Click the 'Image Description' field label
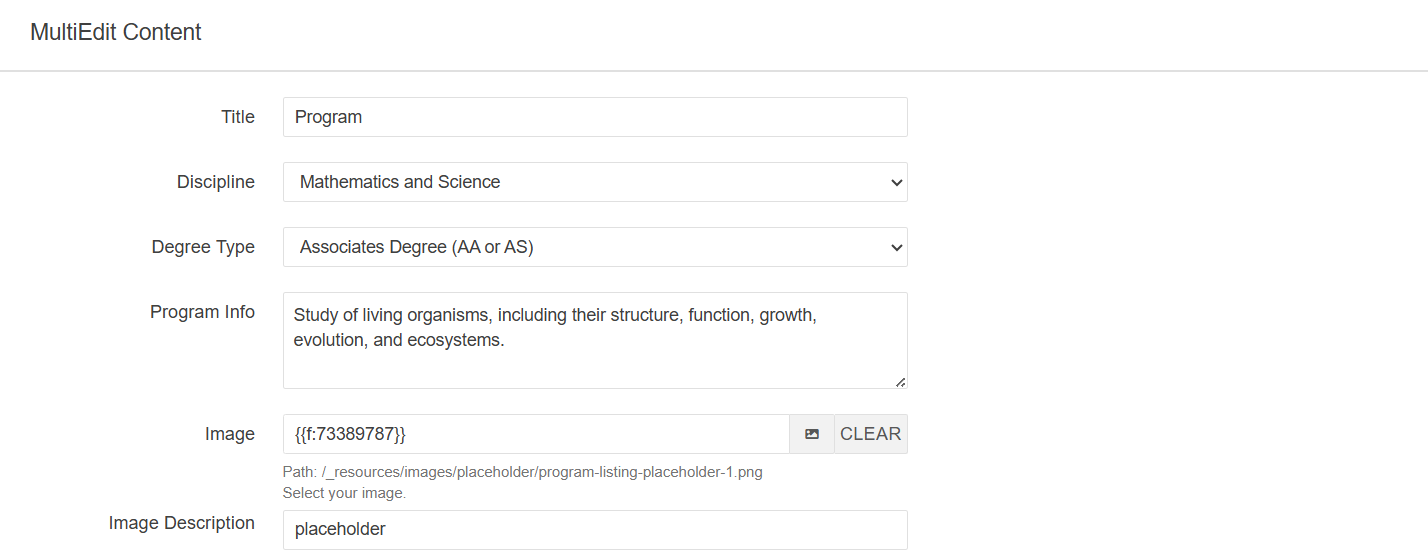1428x556 pixels. point(181,523)
